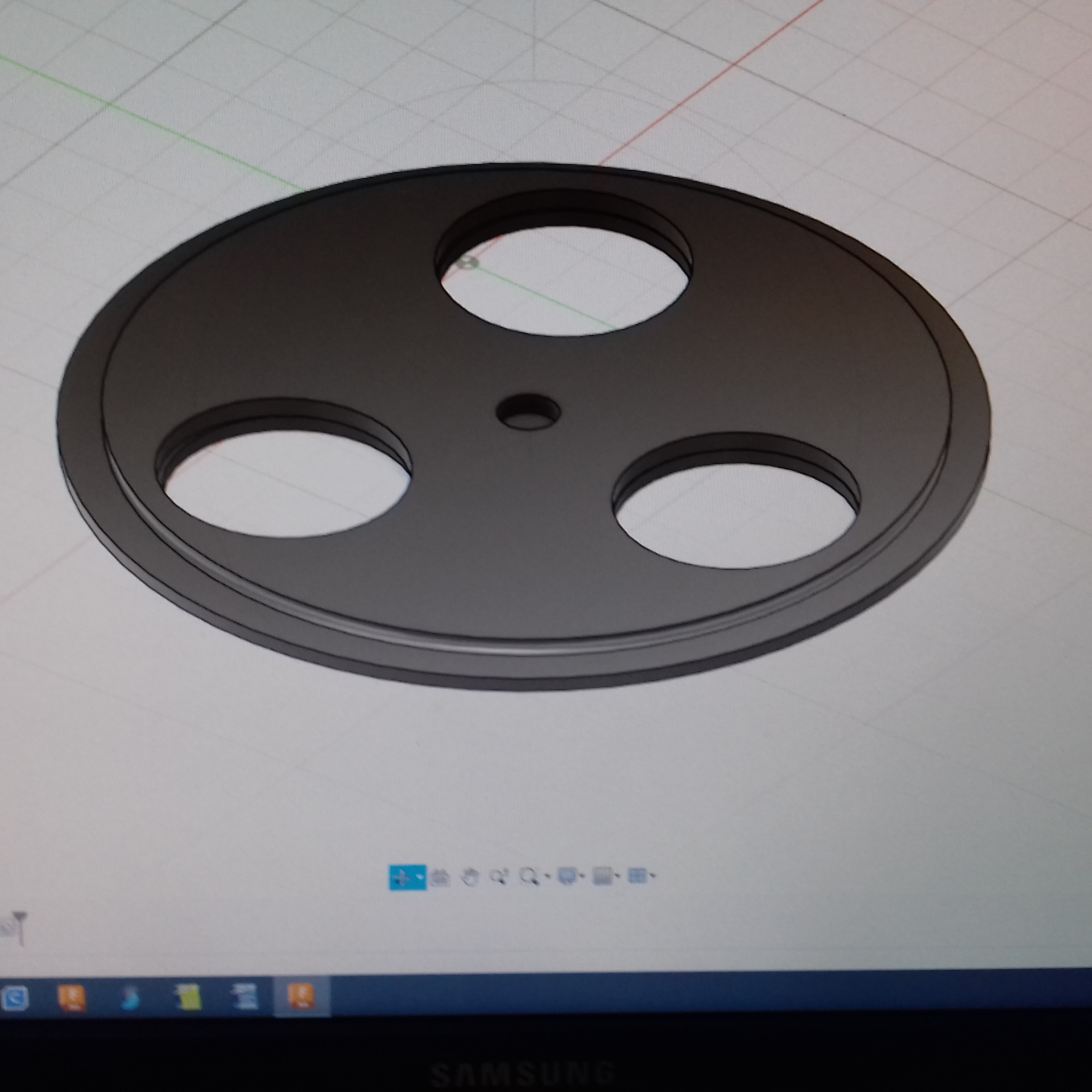Screen dimensions: 1092x1092
Task: Choose the Zoom tool
Action: coord(499,877)
